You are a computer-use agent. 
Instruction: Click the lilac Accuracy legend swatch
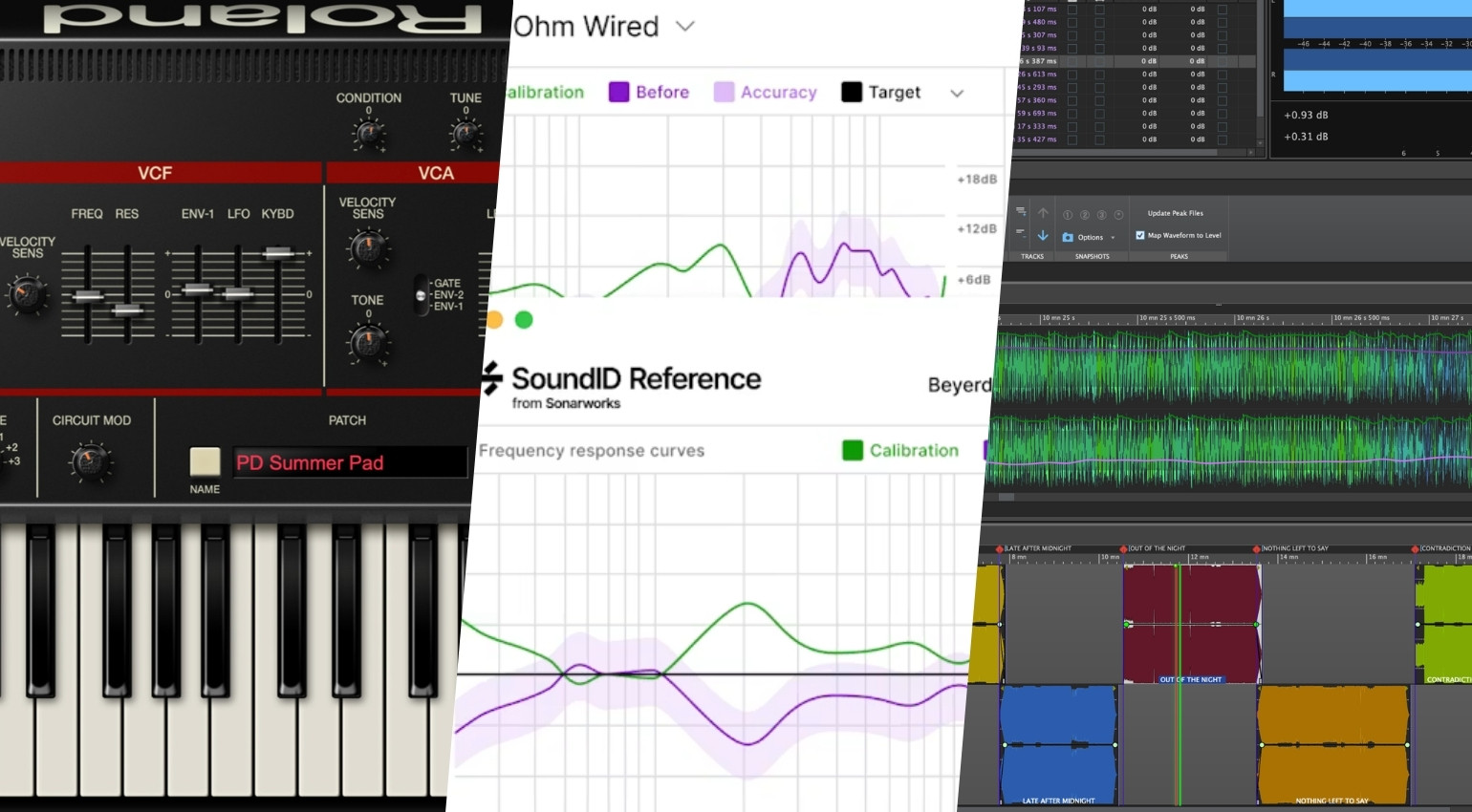[725, 92]
